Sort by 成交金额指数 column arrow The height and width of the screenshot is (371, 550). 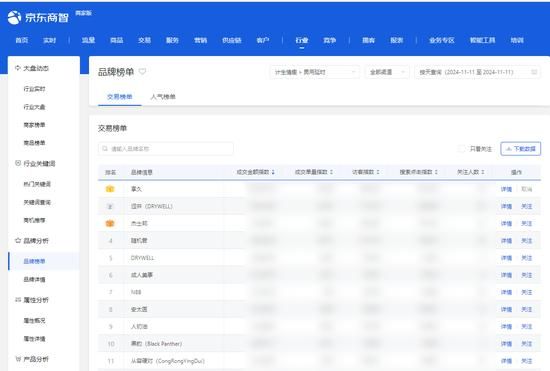tap(273, 172)
